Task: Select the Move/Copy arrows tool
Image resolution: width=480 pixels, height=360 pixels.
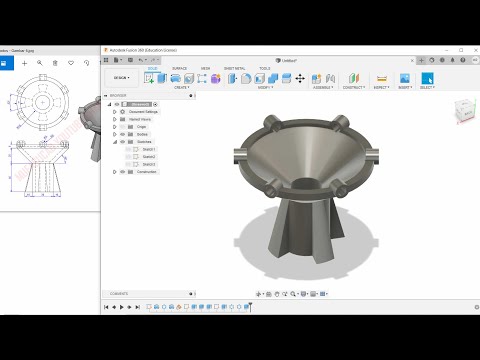Action: tap(300, 78)
